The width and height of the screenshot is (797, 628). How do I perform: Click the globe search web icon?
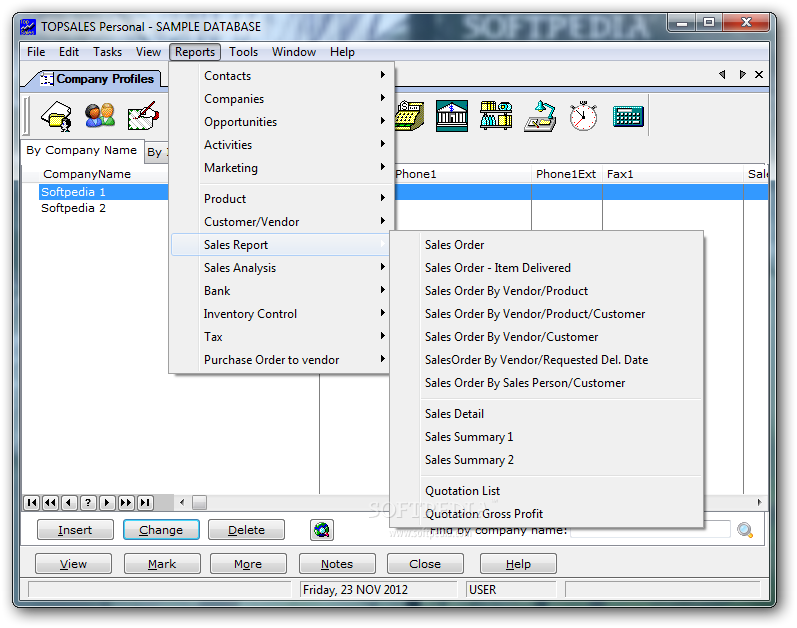pos(322,530)
